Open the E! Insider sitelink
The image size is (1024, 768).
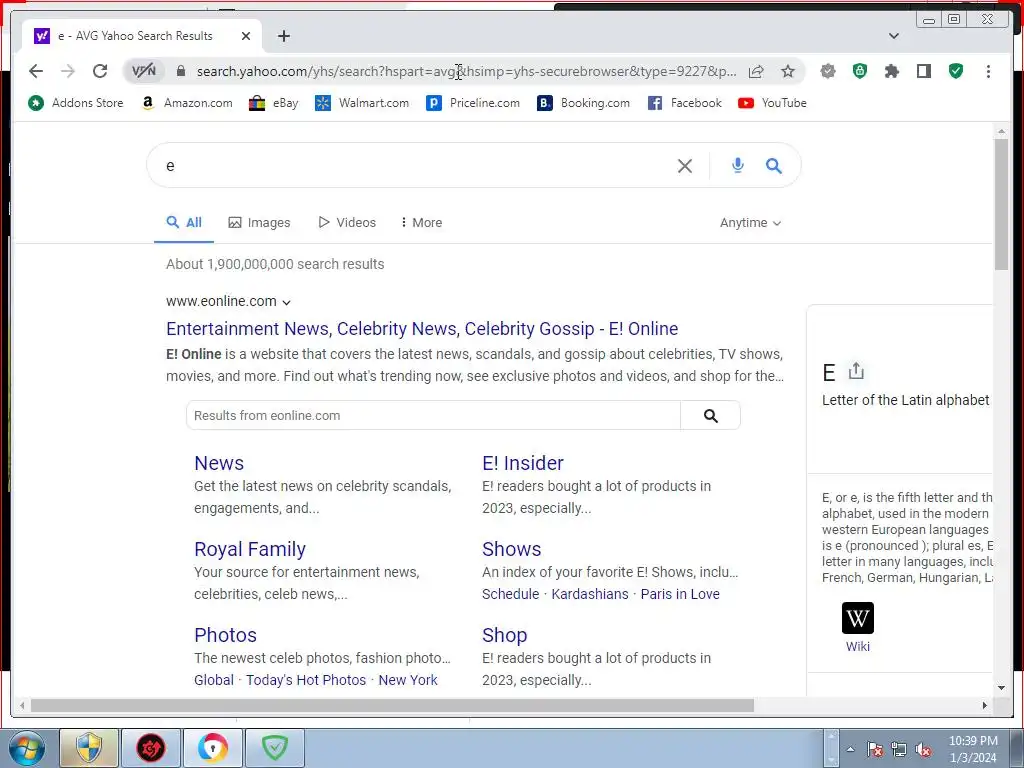coord(522,463)
